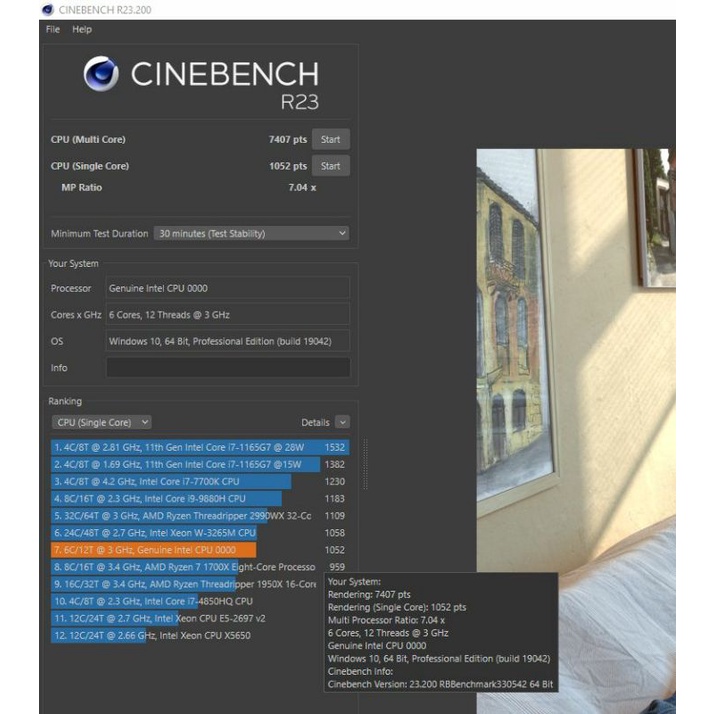Click the Cinebench app icon in title bar
The height and width of the screenshot is (714, 714).
coord(47,10)
